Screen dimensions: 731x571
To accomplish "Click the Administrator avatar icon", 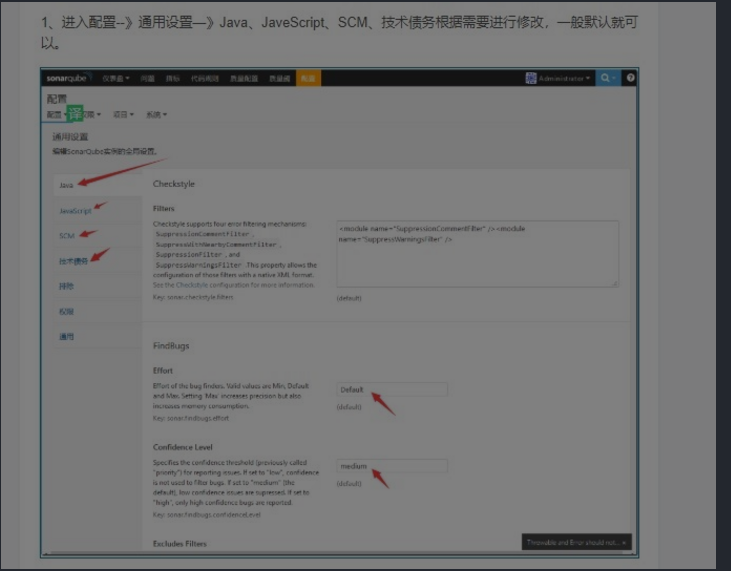I will pyautogui.click(x=531, y=78).
